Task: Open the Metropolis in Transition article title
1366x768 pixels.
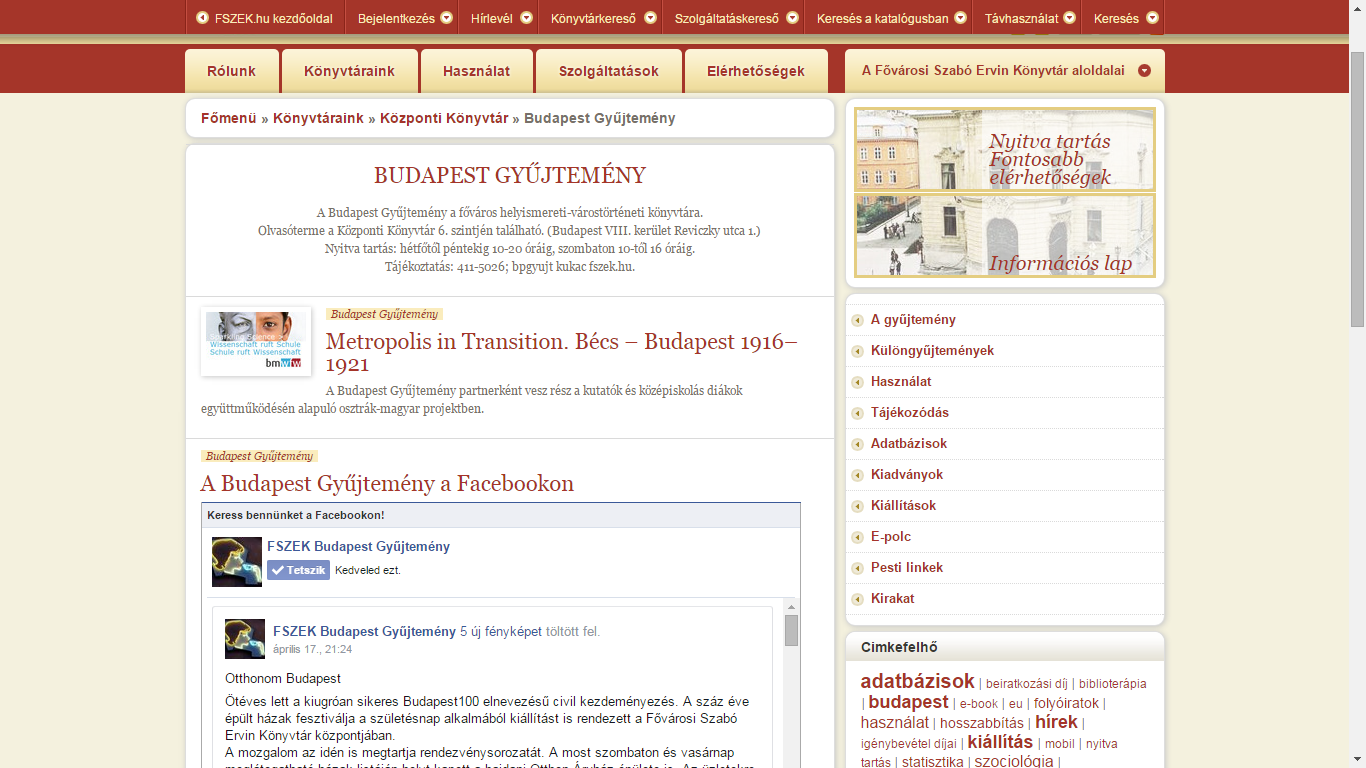Action: (x=562, y=352)
